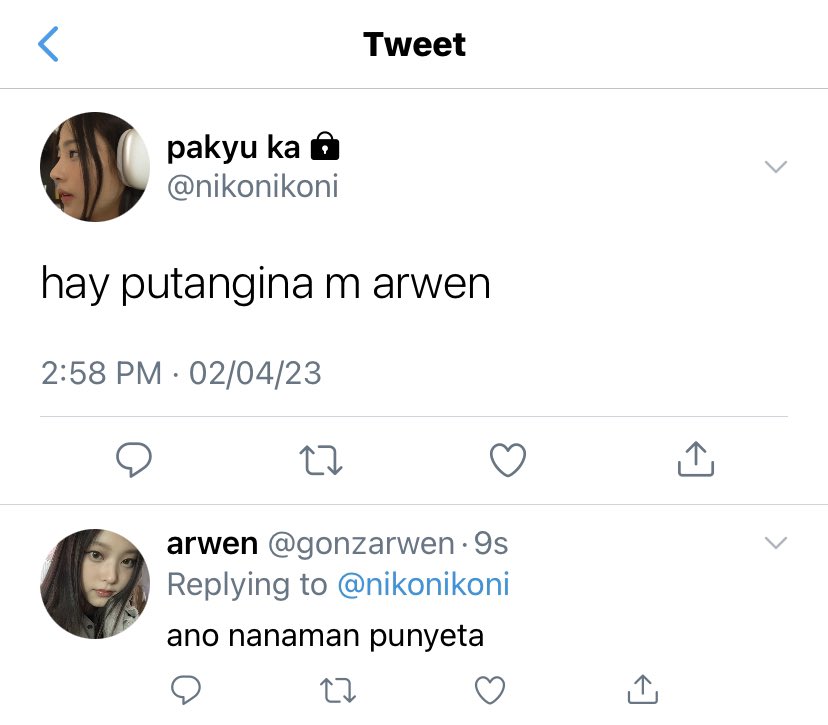Viewport: 828px width, 725px height.
Task: Open the pakyu ka display name
Action: (x=233, y=148)
